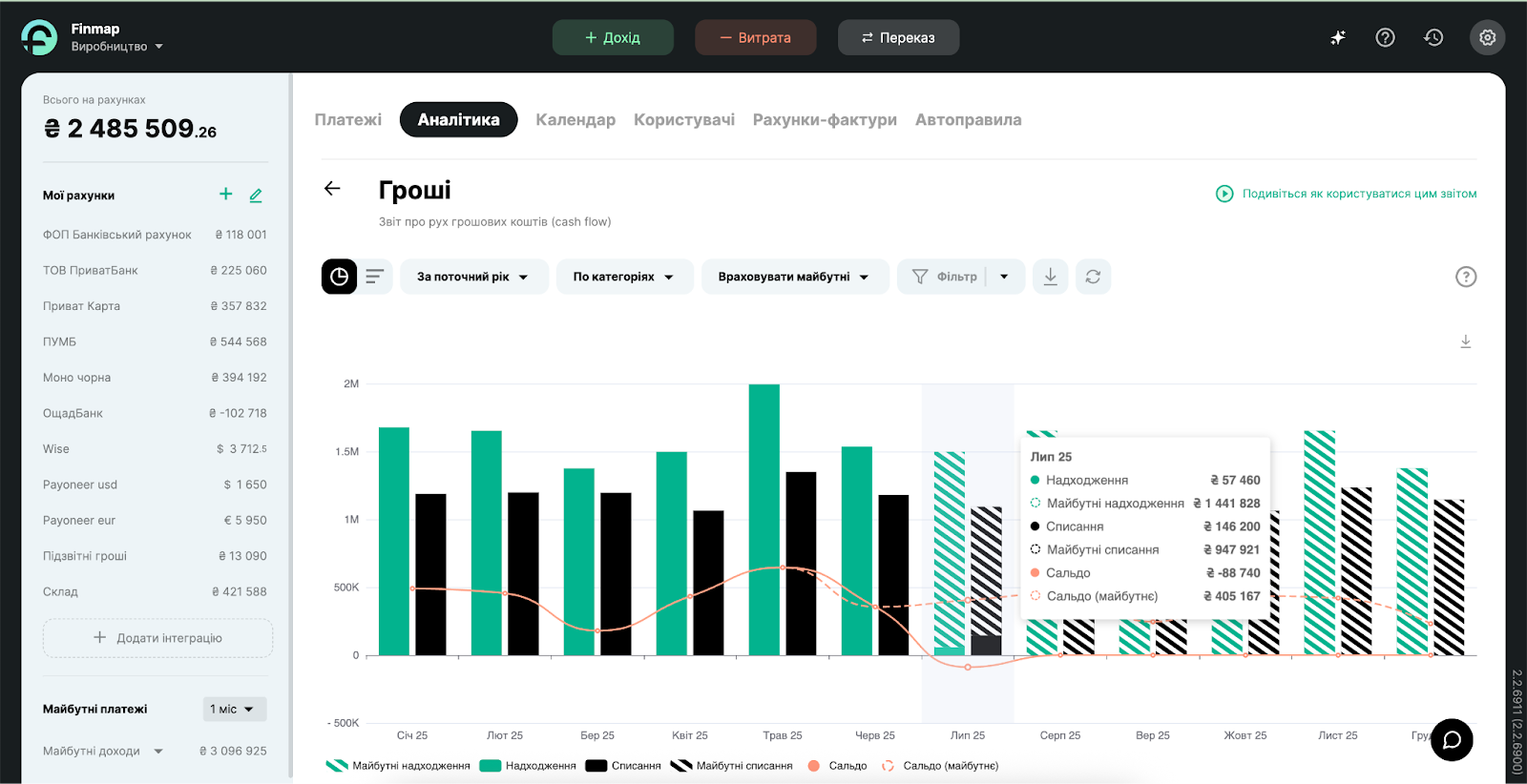The width and height of the screenshot is (1527, 784).
Task: Expand the Виробництво company dropdown
Action: [117, 46]
